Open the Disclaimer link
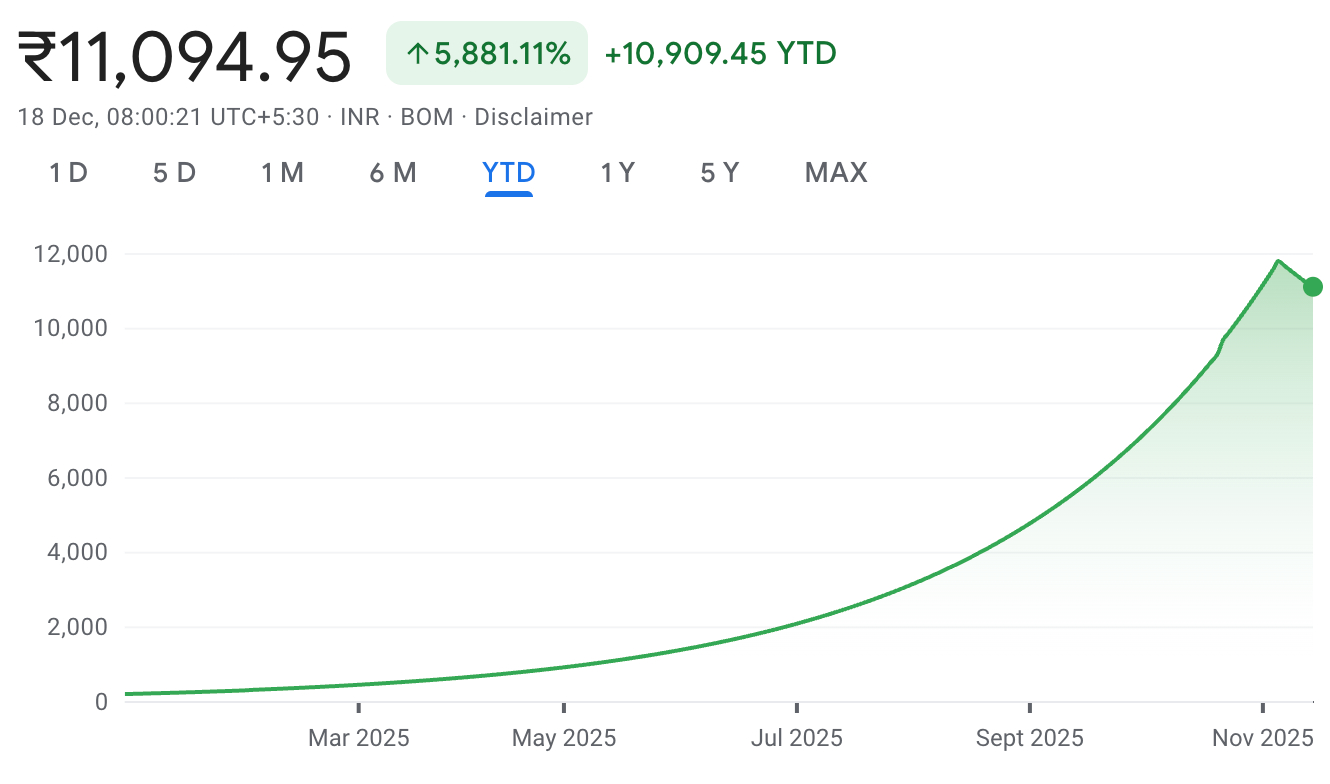The image size is (1330, 784). pos(533,117)
